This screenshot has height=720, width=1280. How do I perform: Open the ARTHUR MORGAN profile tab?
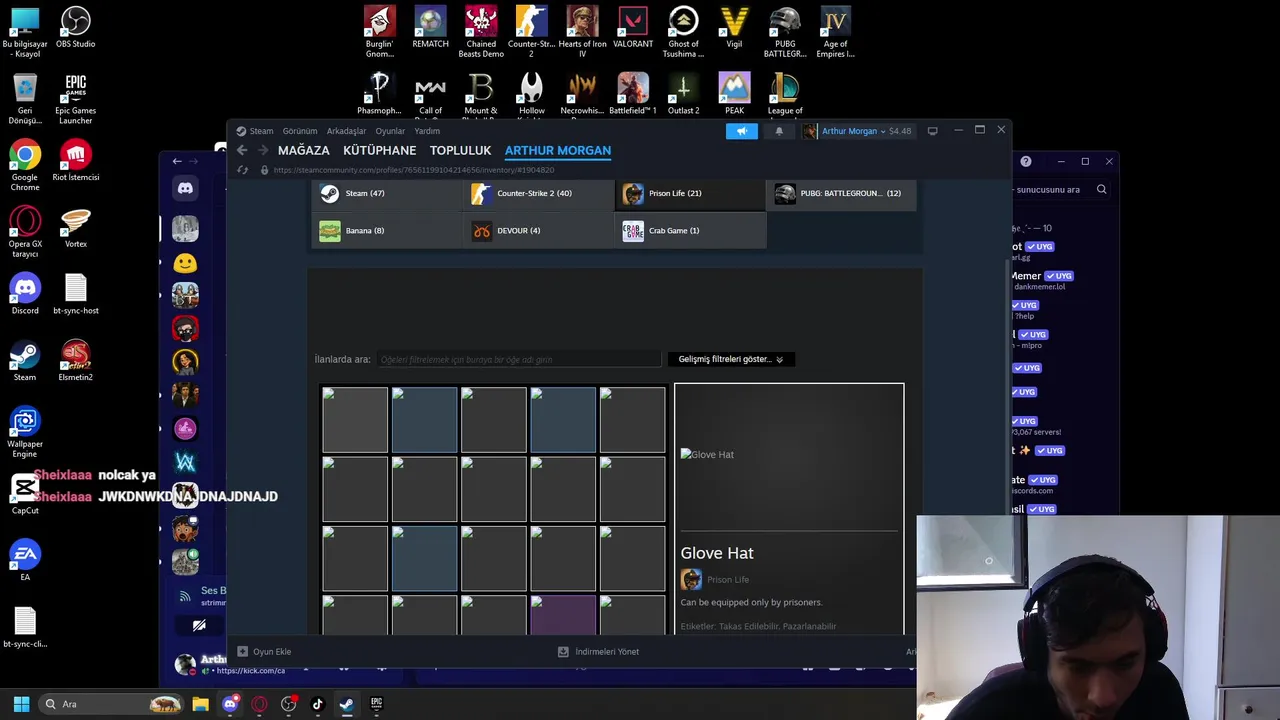(x=557, y=151)
